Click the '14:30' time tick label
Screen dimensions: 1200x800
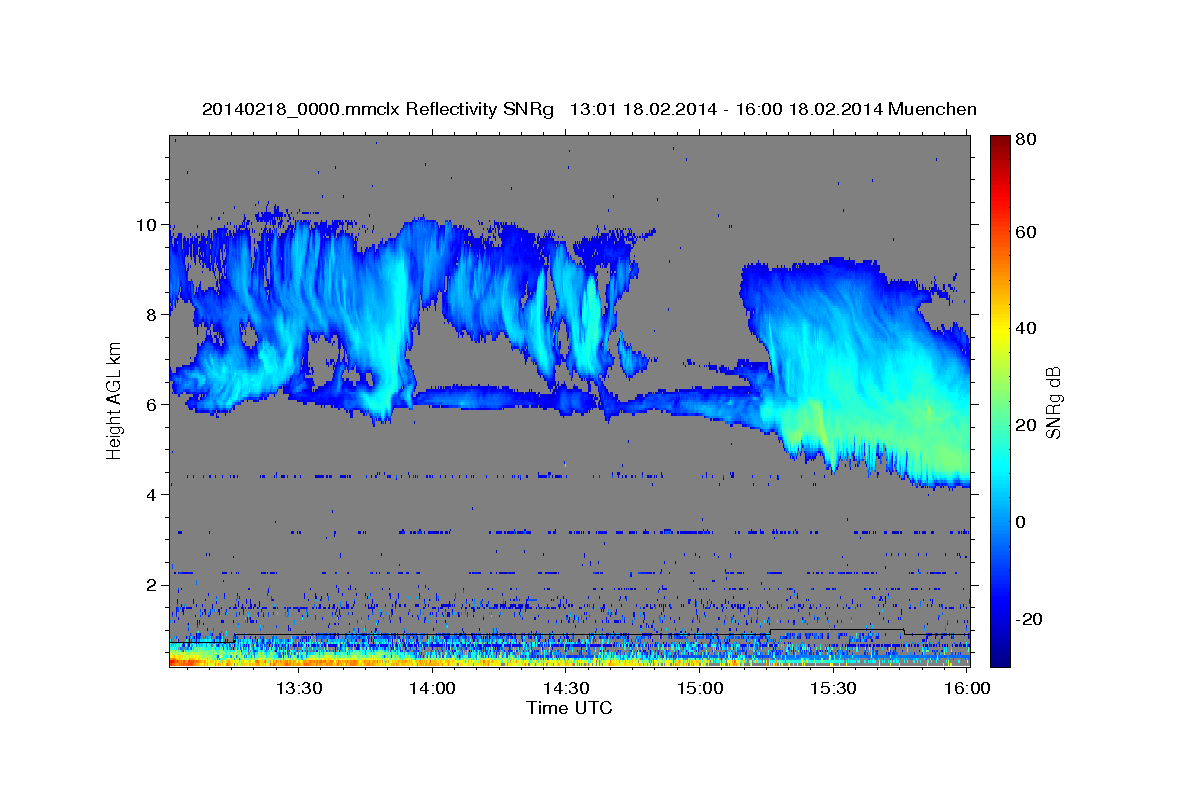pos(566,688)
